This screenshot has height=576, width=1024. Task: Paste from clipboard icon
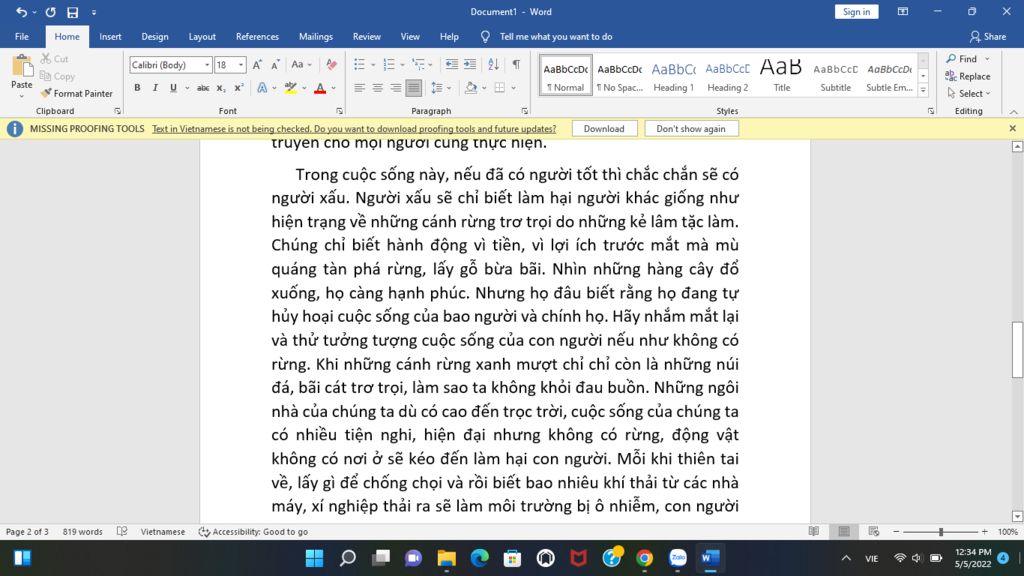pos(22,67)
